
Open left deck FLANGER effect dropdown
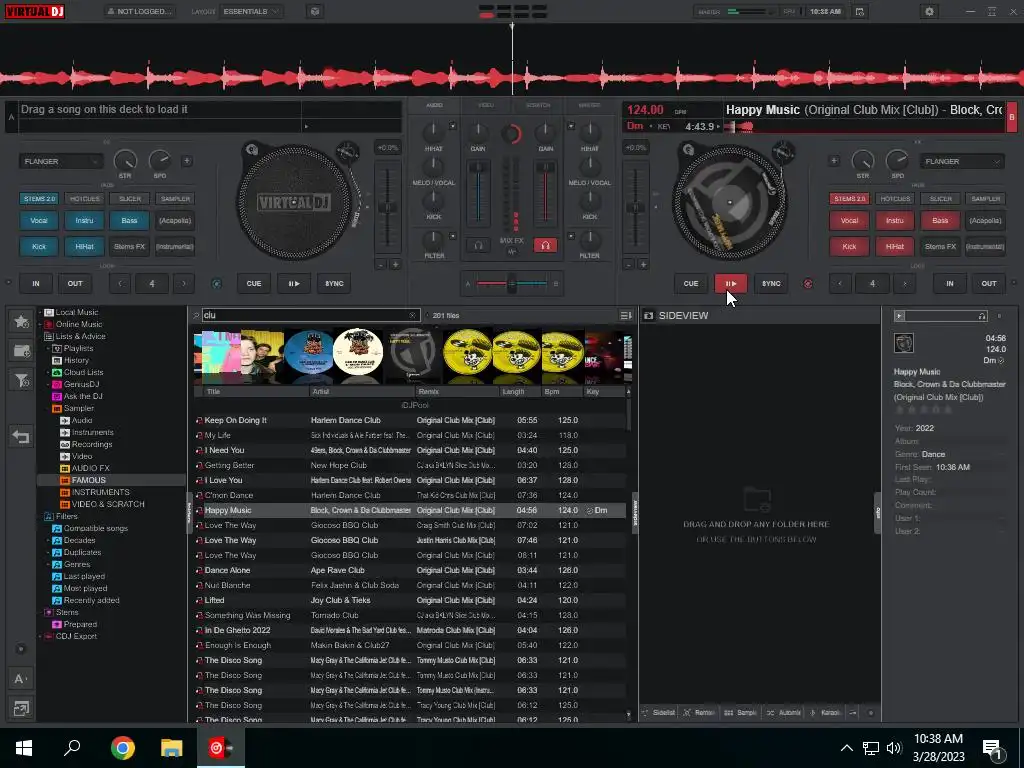click(61, 161)
